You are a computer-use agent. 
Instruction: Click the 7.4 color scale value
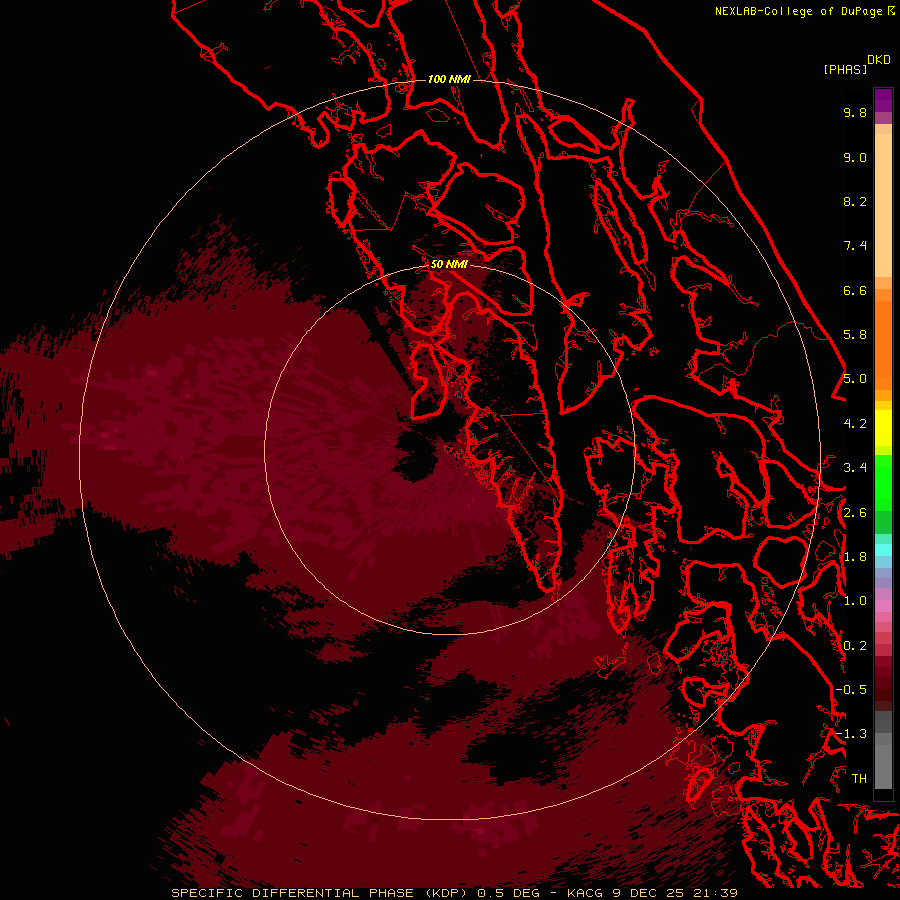pos(855,246)
